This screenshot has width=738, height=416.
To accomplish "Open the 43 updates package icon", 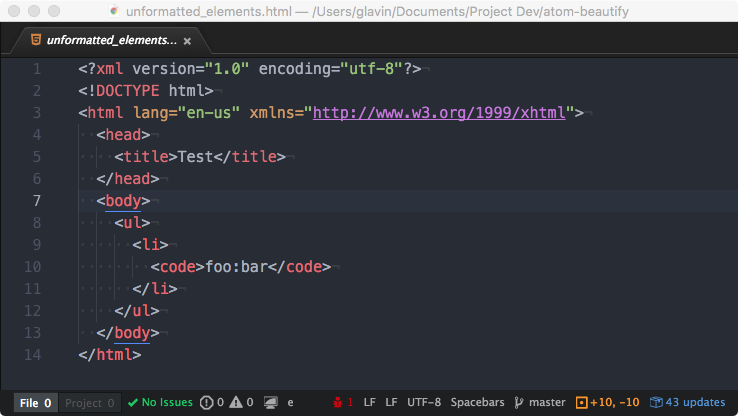I will click(656, 402).
